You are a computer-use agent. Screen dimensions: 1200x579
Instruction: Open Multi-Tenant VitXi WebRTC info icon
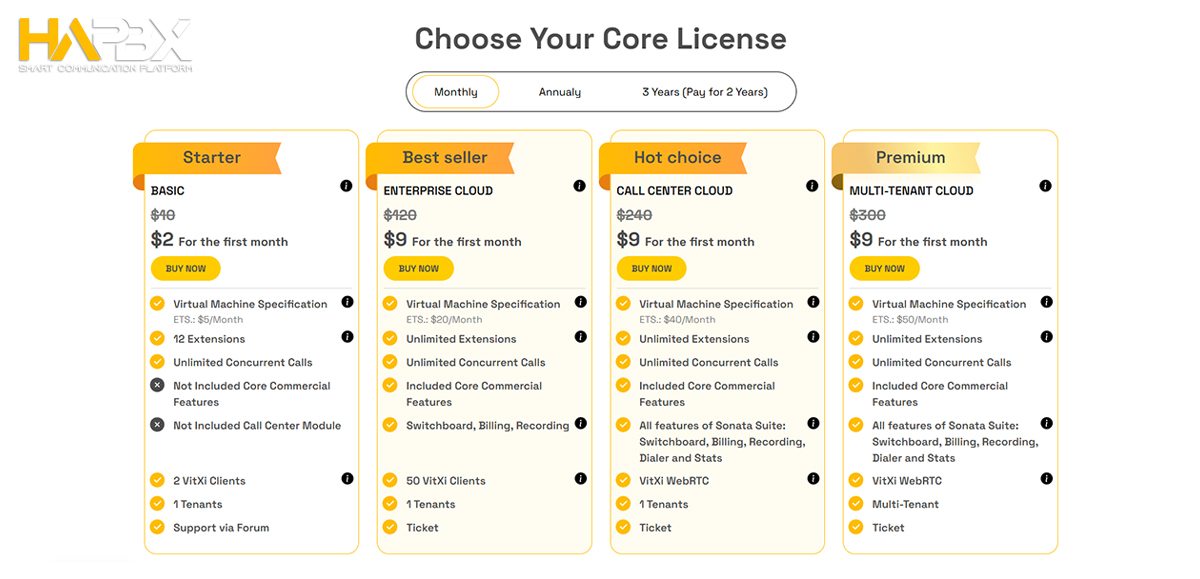click(1046, 479)
